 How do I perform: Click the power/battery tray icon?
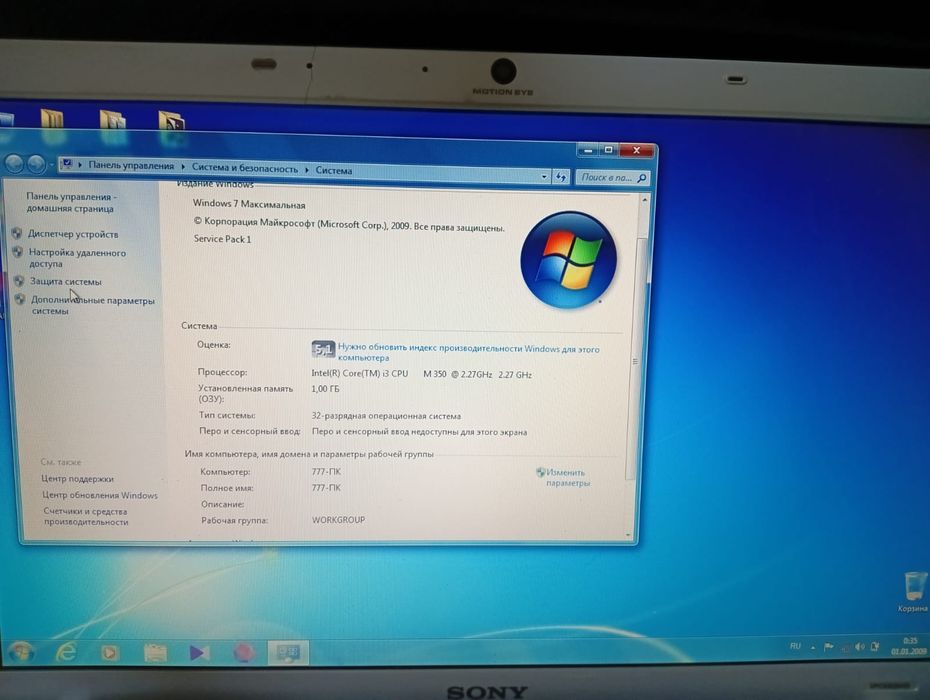(x=874, y=647)
